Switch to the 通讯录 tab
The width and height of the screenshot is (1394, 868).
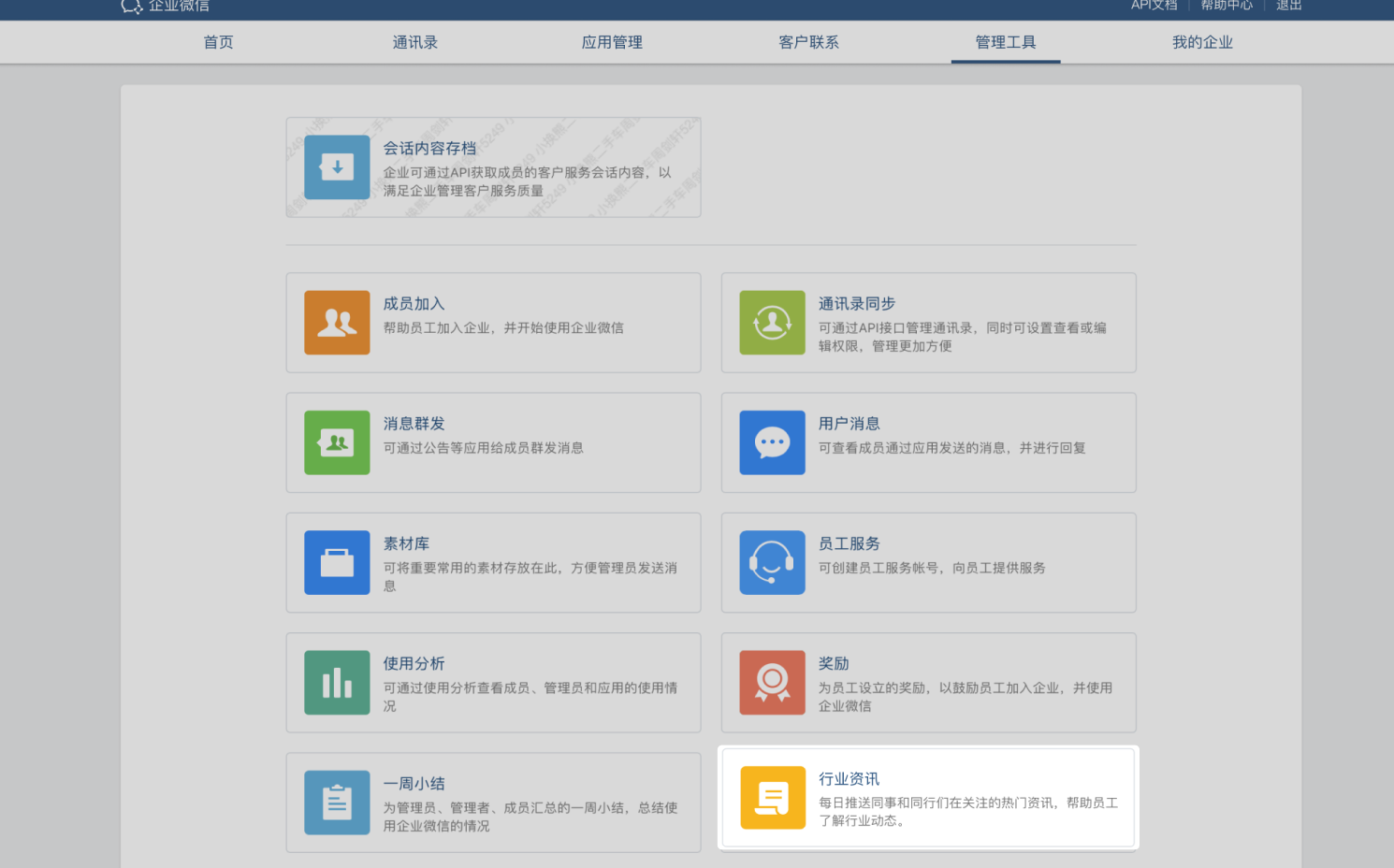[415, 42]
